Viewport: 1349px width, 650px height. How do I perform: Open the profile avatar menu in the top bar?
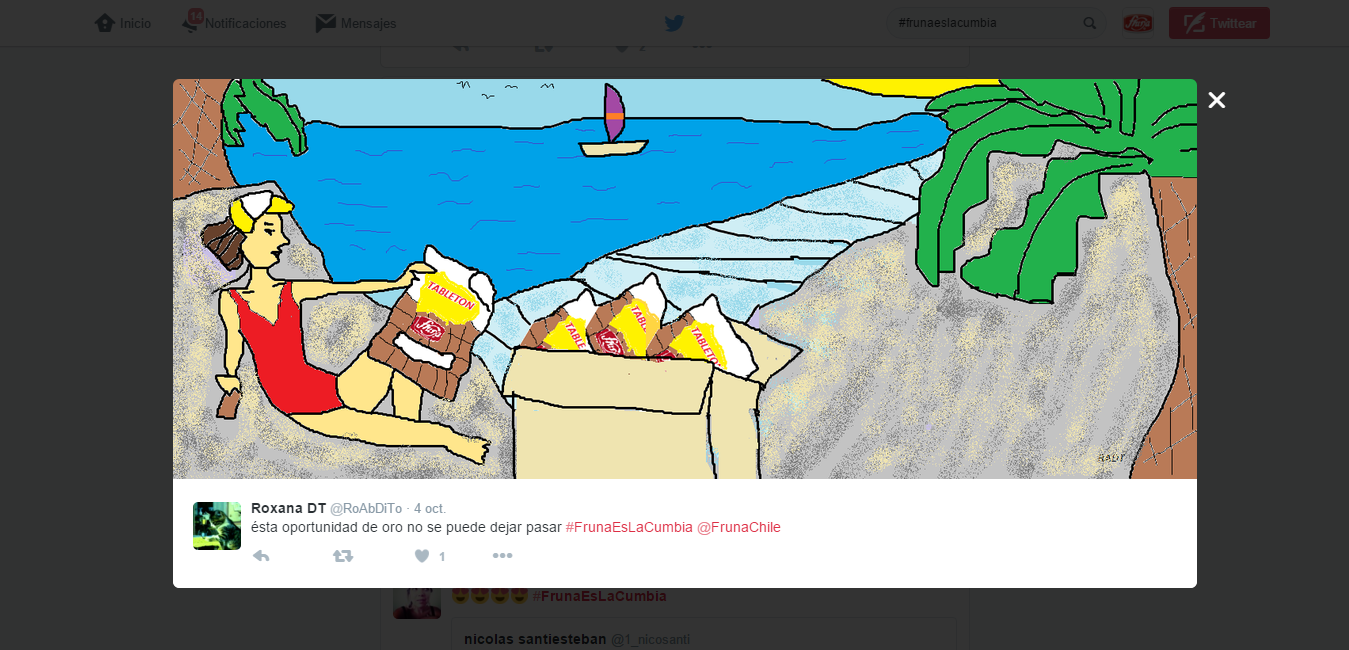(1137, 23)
